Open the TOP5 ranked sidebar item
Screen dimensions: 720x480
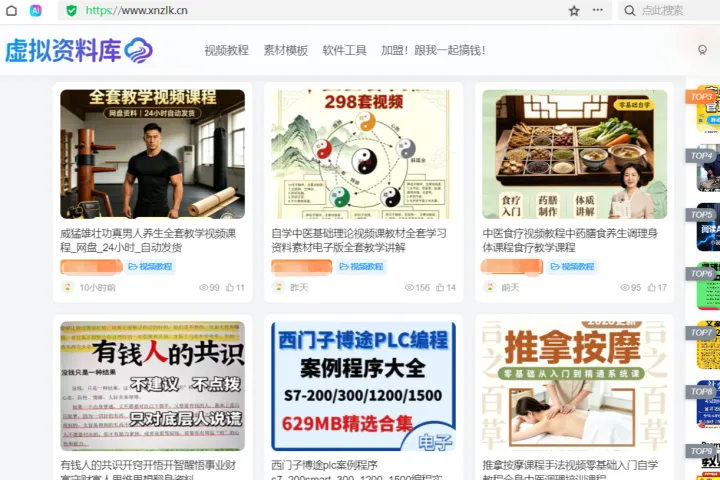703,227
